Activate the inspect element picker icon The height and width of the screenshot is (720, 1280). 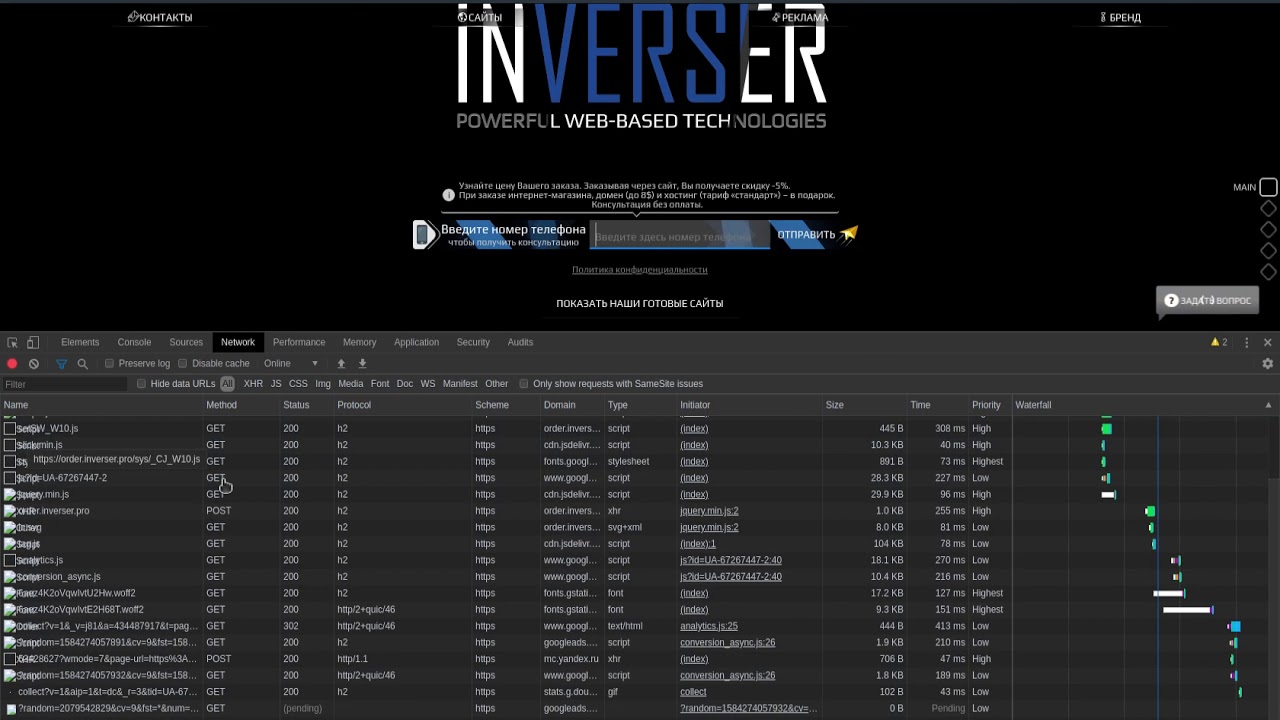pyautogui.click(x=12, y=342)
